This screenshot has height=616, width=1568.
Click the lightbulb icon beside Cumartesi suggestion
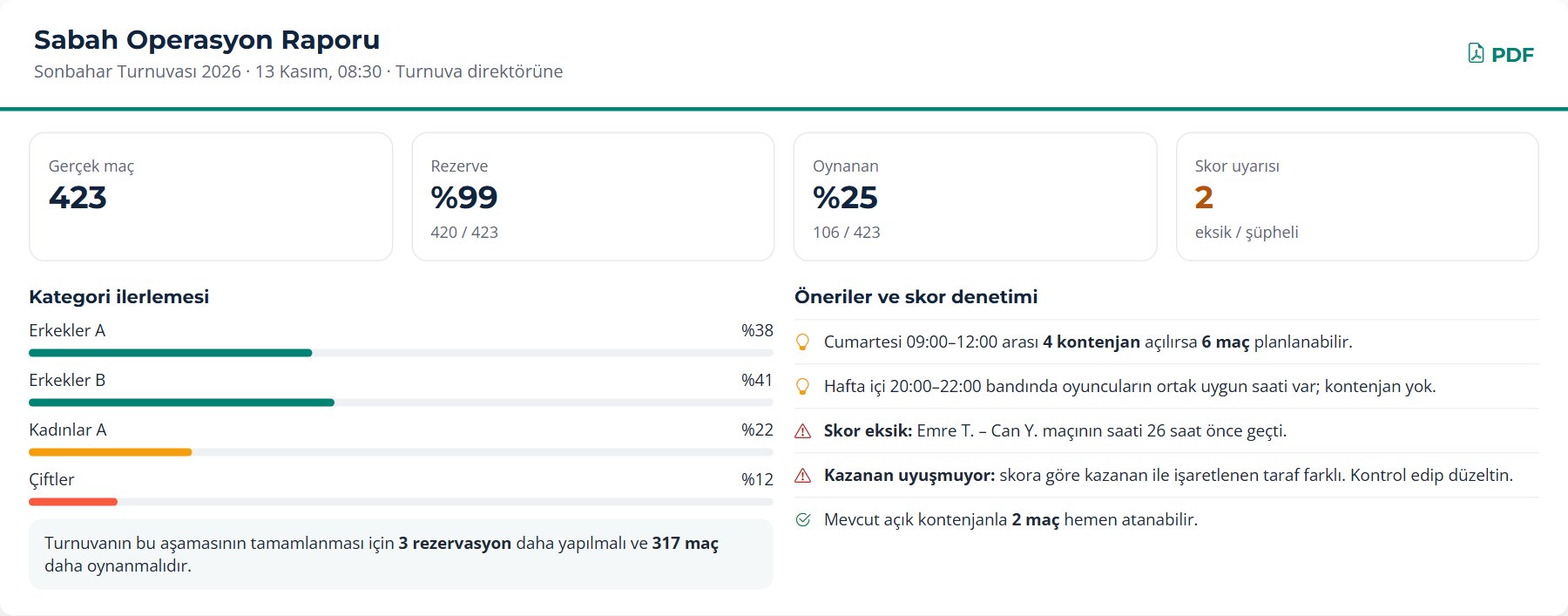803,342
